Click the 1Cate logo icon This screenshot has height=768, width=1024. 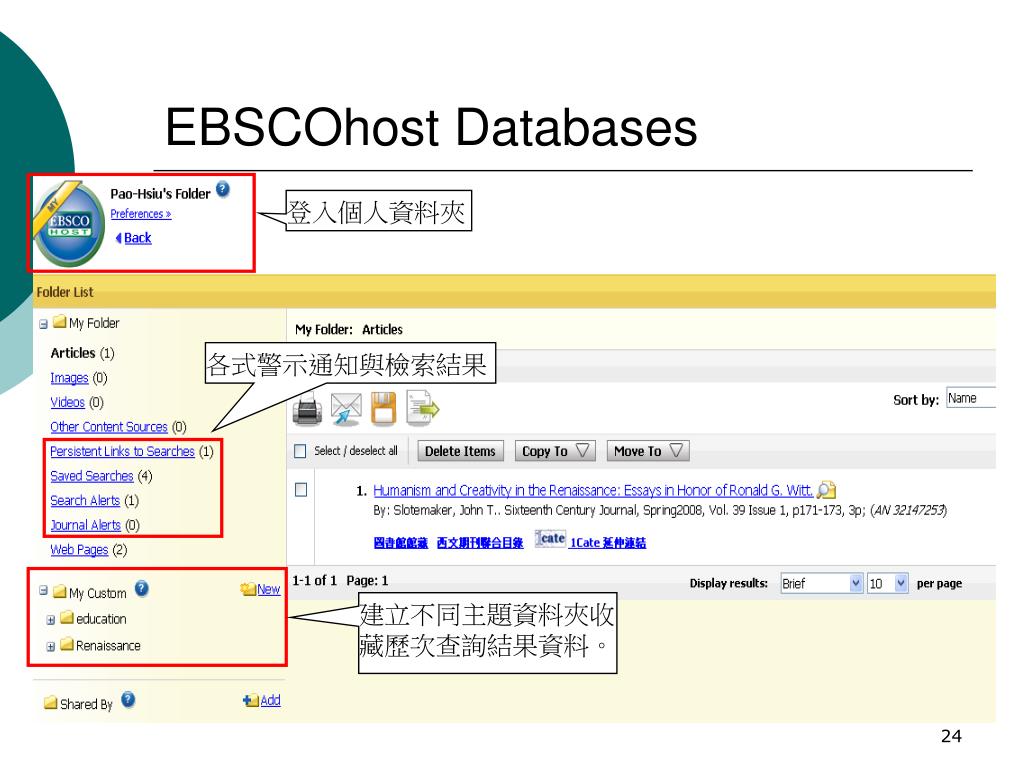(x=550, y=538)
